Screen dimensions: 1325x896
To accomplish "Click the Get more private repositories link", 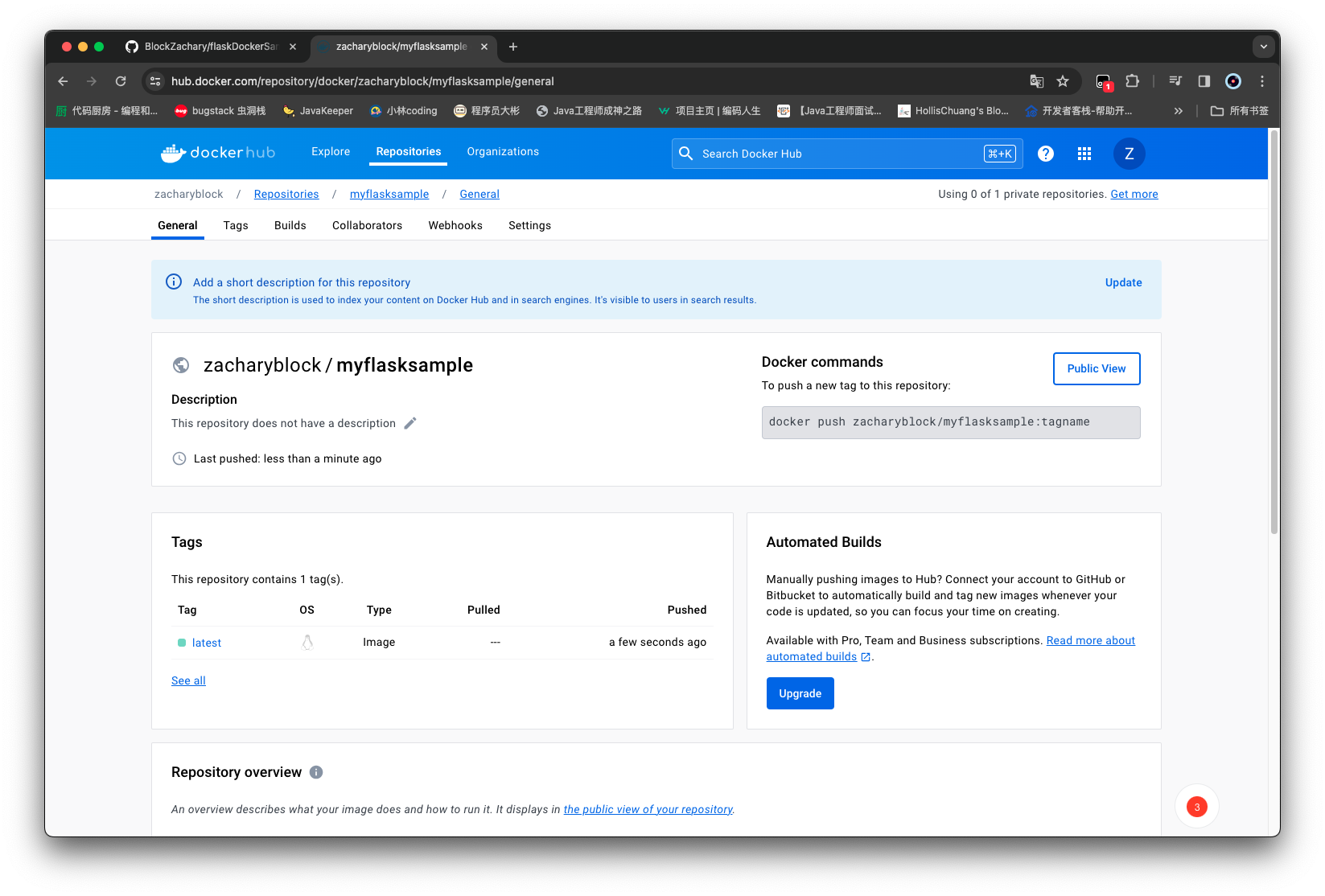I will pos(1134,194).
